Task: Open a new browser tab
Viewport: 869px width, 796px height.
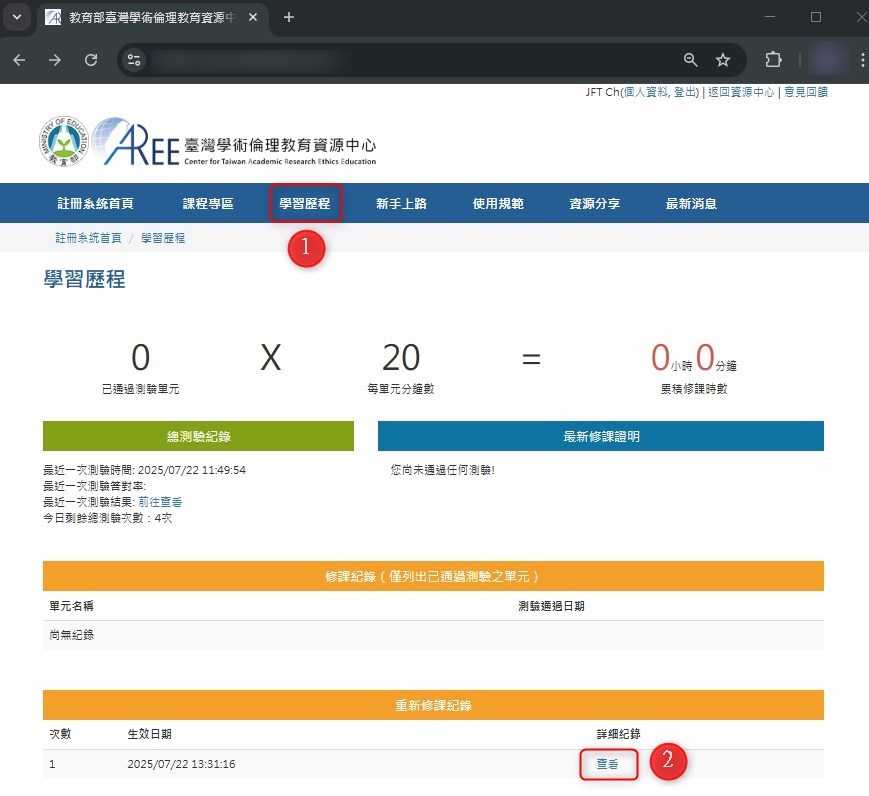Action: (289, 17)
